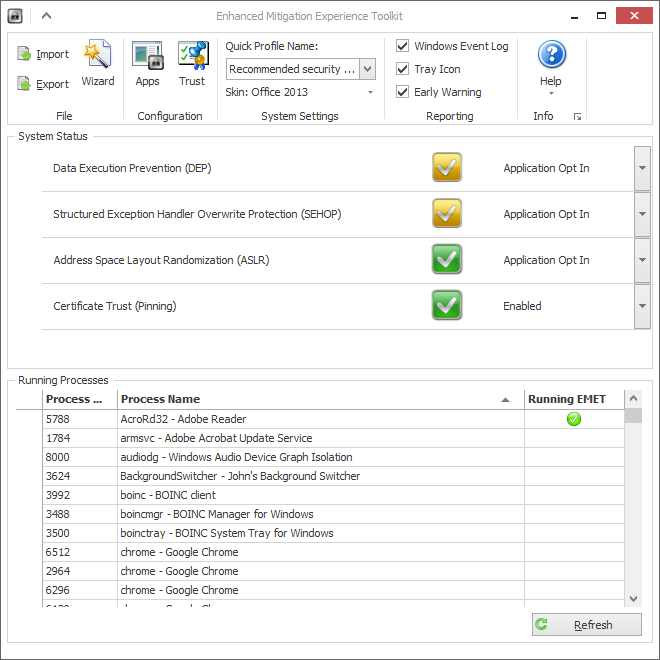Click the process list scrollbar thumb
660x660 pixels.
(633, 415)
